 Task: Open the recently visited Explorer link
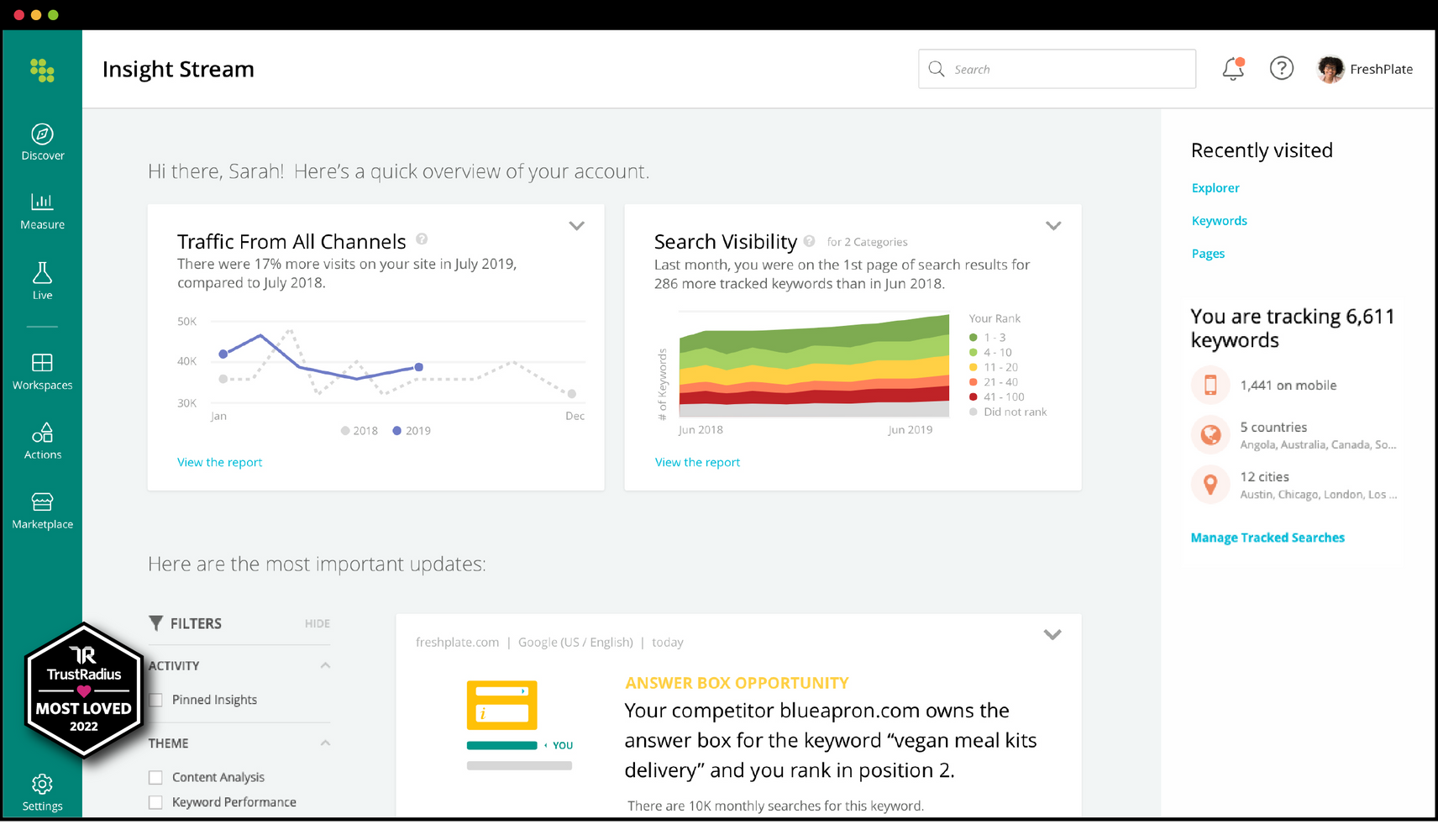click(x=1215, y=188)
